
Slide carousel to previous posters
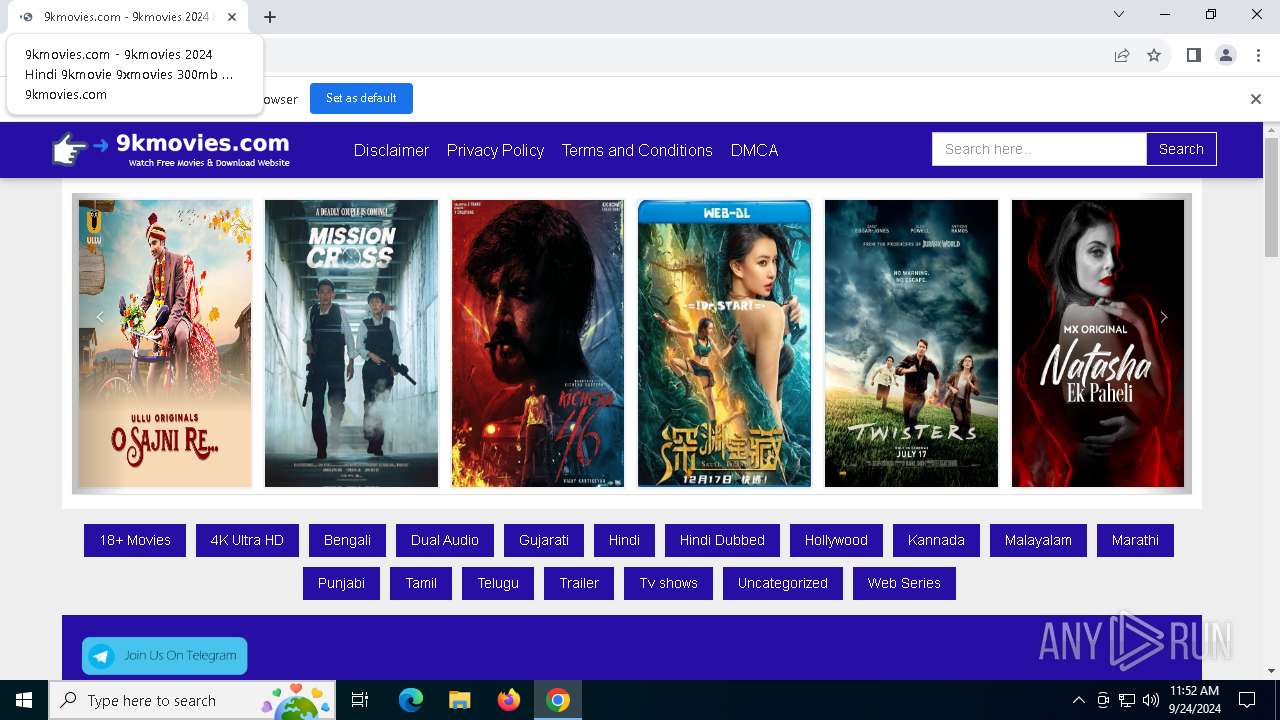(99, 317)
